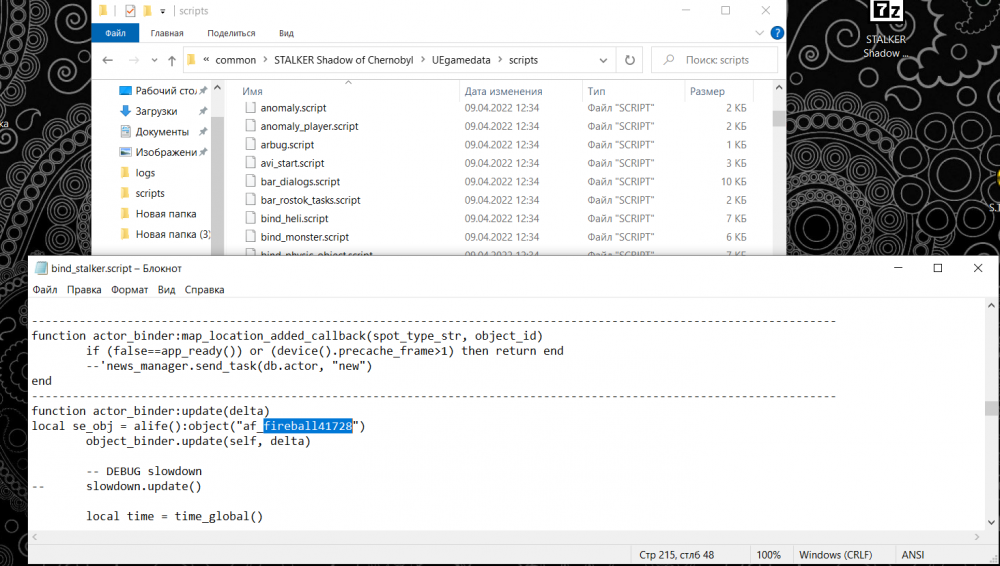Open the Правка menu in Notepad
Viewport: 1000px width, 566px height.
tap(84, 290)
